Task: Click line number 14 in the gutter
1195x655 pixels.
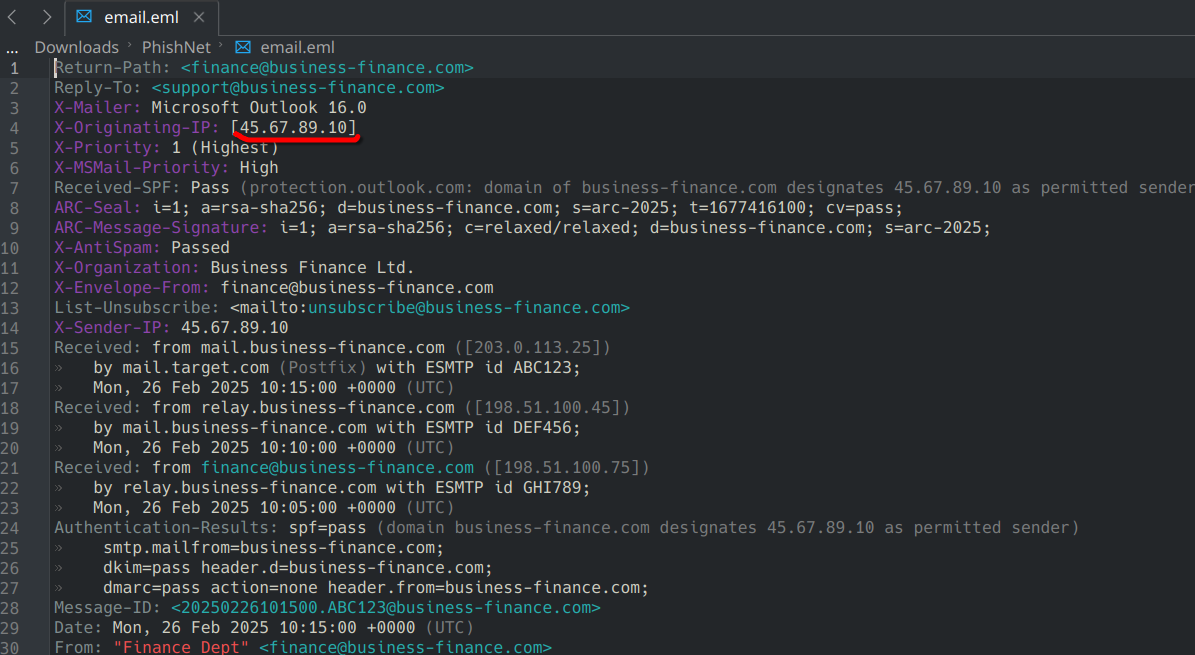Action: [14, 328]
